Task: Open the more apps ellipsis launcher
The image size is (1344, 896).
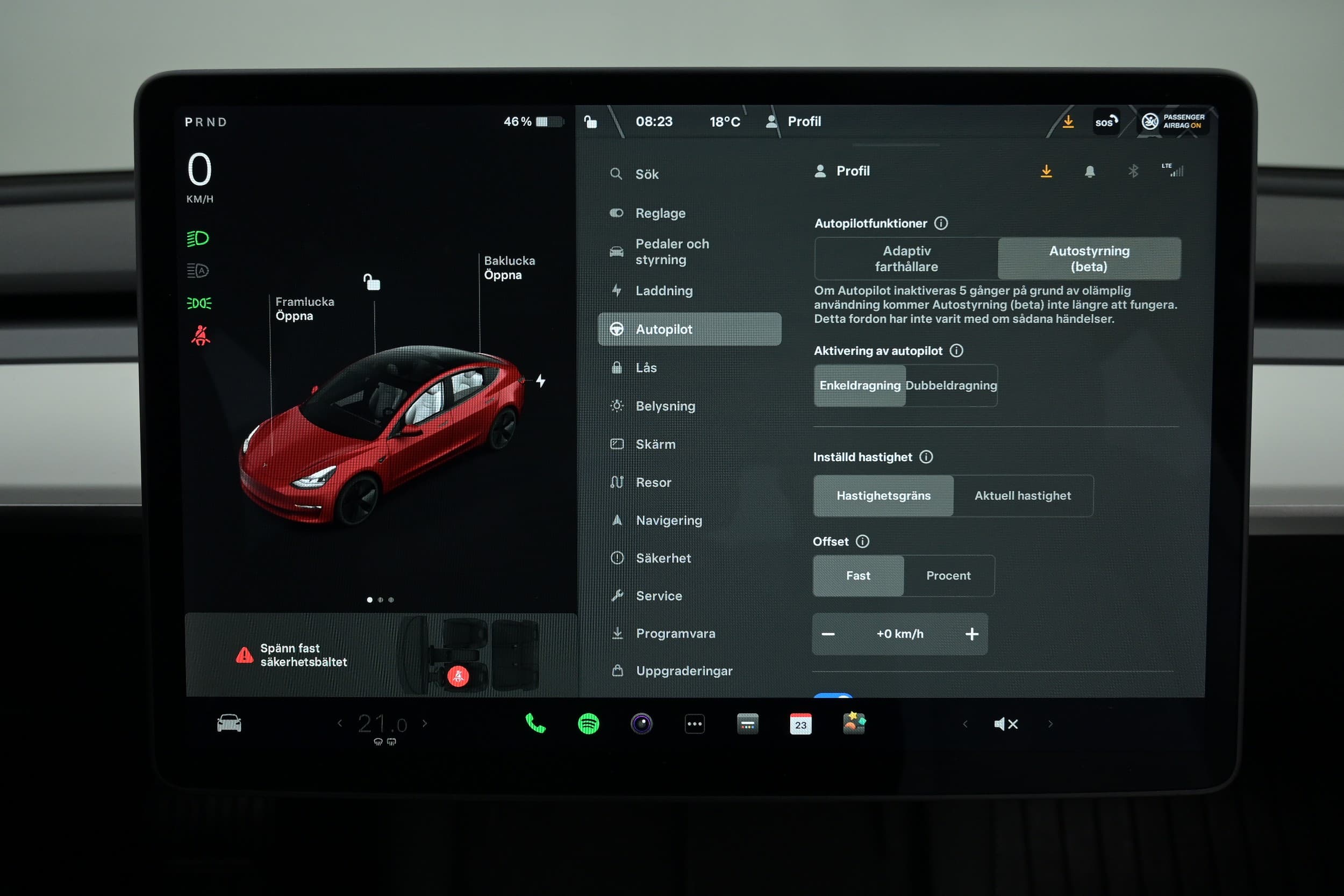Action: (x=694, y=724)
